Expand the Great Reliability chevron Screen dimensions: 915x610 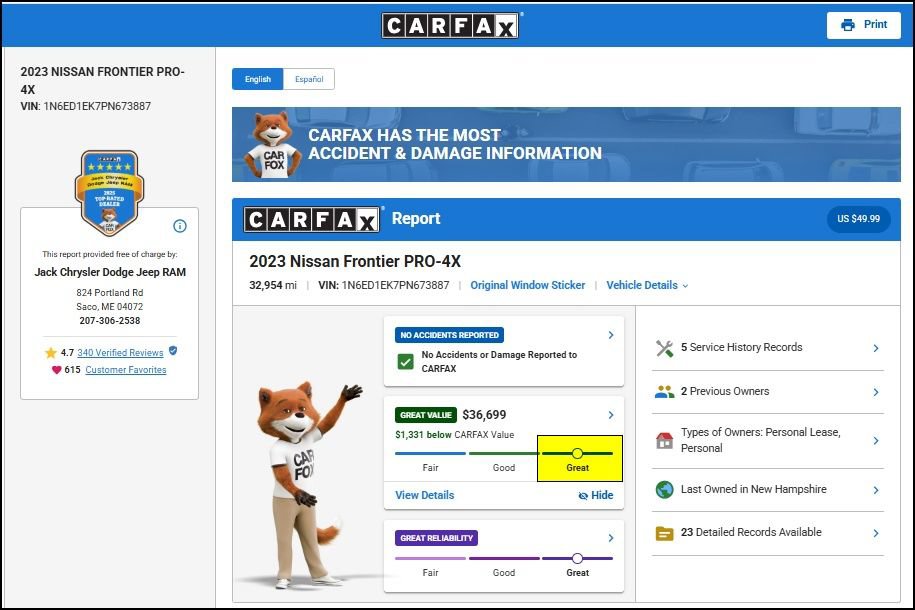tap(611, 538)
